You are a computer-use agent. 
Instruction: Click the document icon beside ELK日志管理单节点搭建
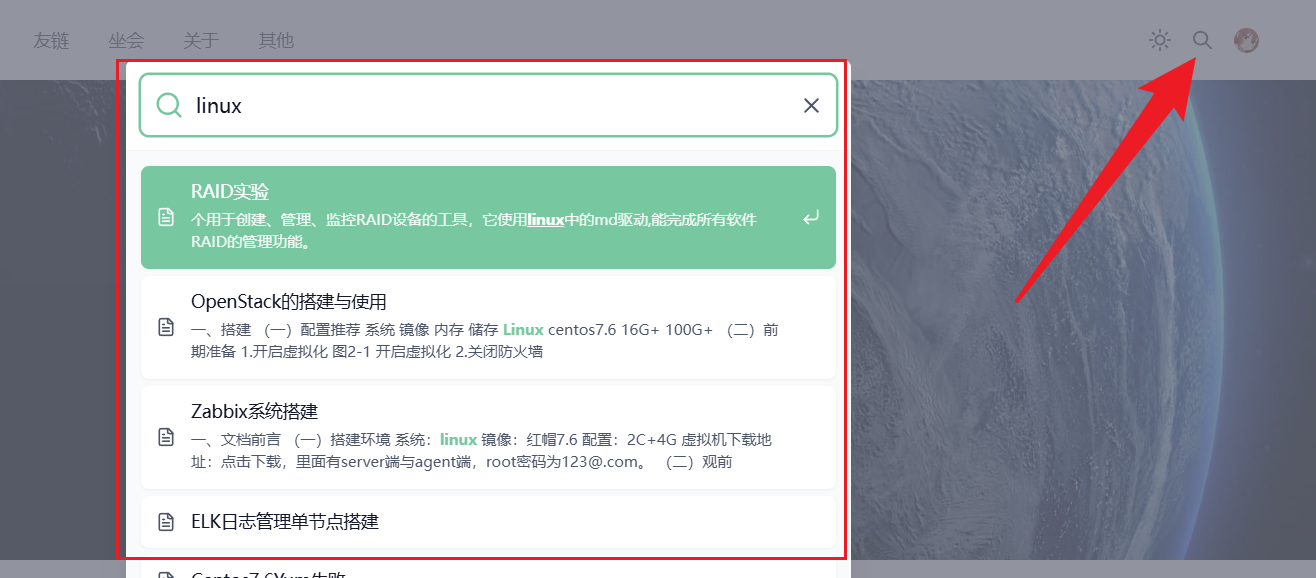tap(166, 522)
